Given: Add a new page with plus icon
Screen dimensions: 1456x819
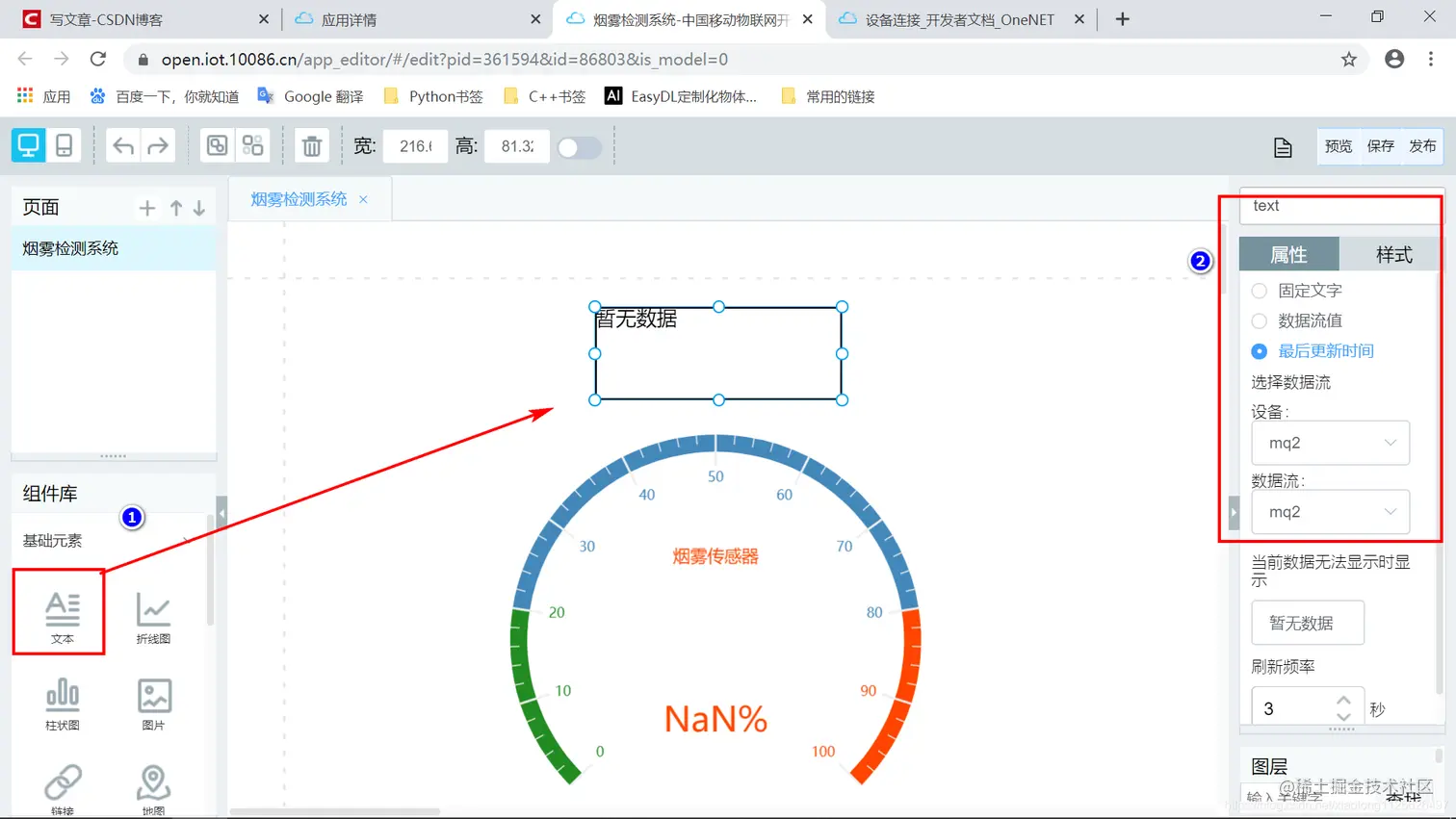Looking at the screenshot, I should pyautogui.click(x=147, y=208).
